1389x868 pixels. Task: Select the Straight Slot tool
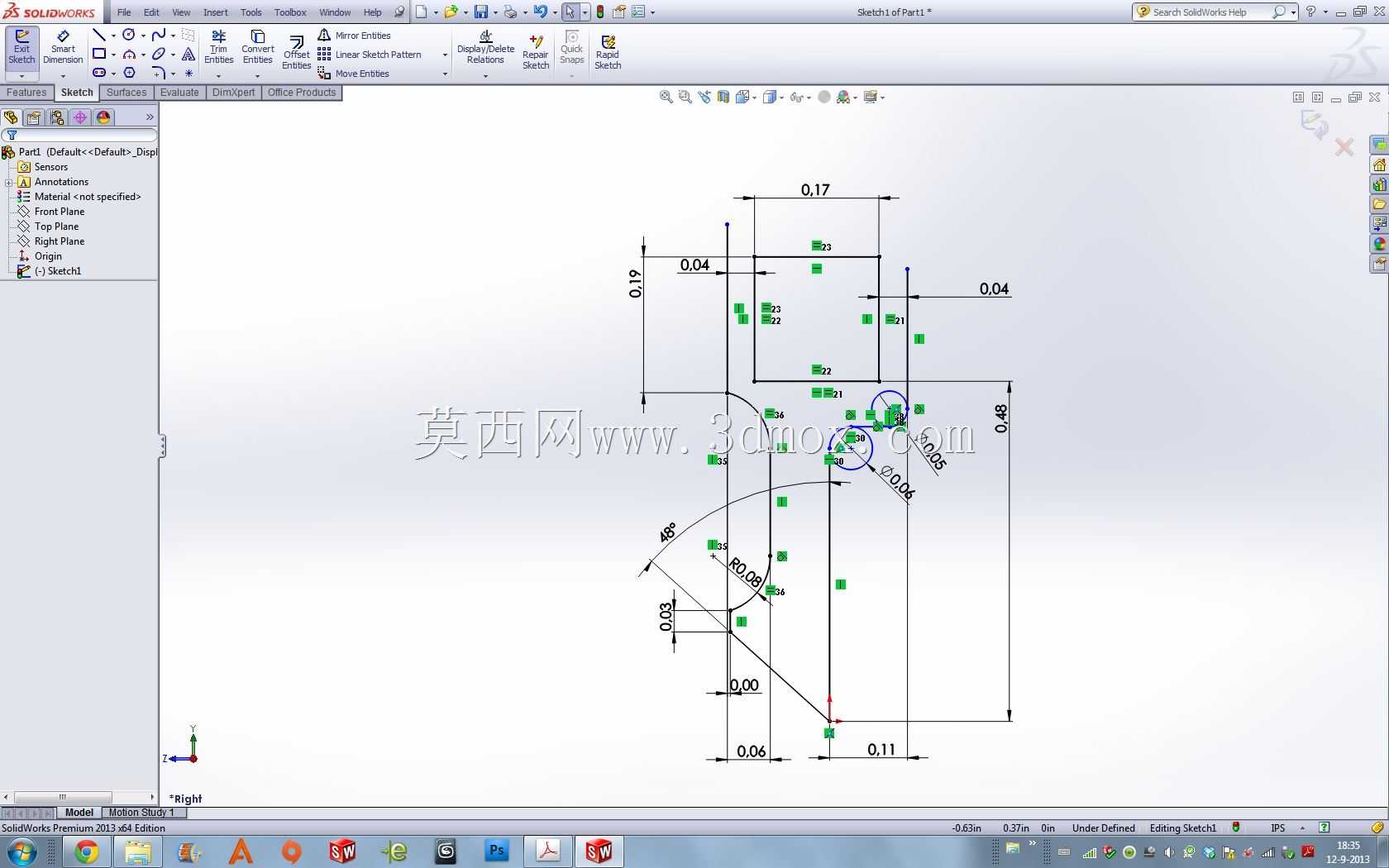tap(99, 73)
